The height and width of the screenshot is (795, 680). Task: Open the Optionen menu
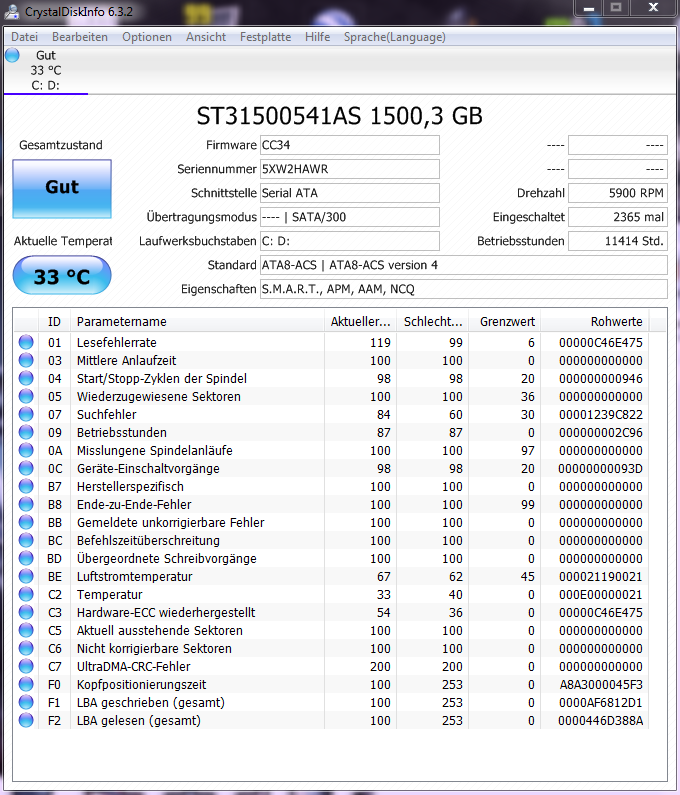tap(147, 37)
